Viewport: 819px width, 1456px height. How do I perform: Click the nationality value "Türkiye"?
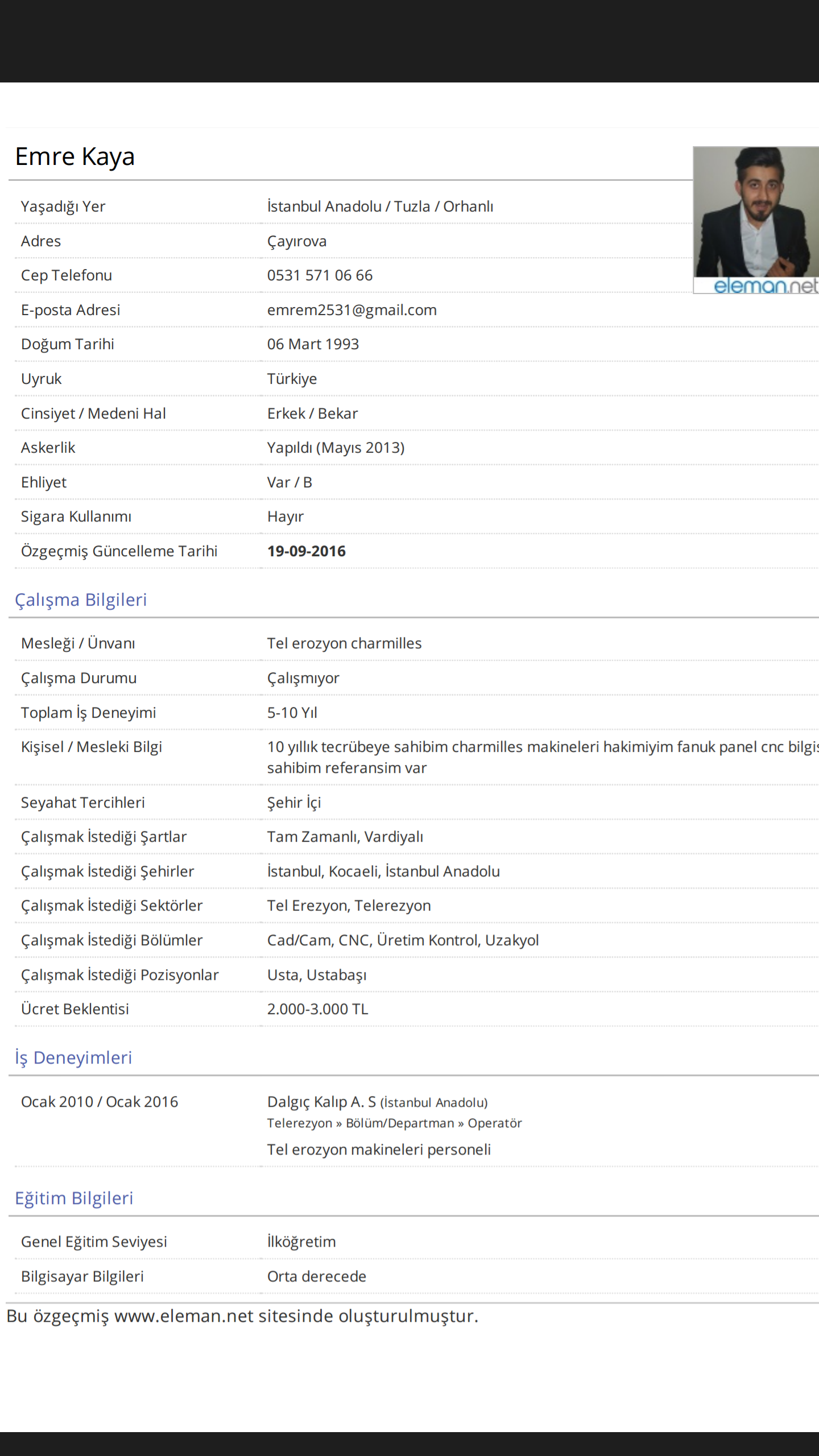tap(292, 379)
